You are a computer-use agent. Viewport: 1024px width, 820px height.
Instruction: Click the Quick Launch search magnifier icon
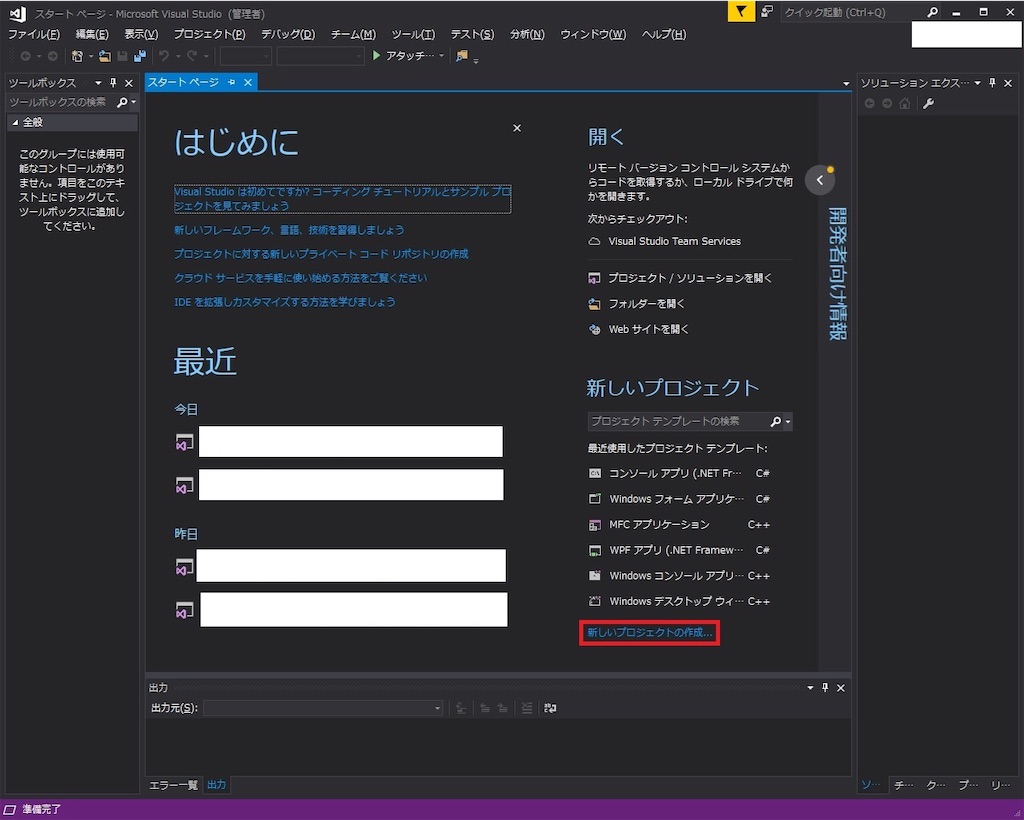tap(932, 12)
